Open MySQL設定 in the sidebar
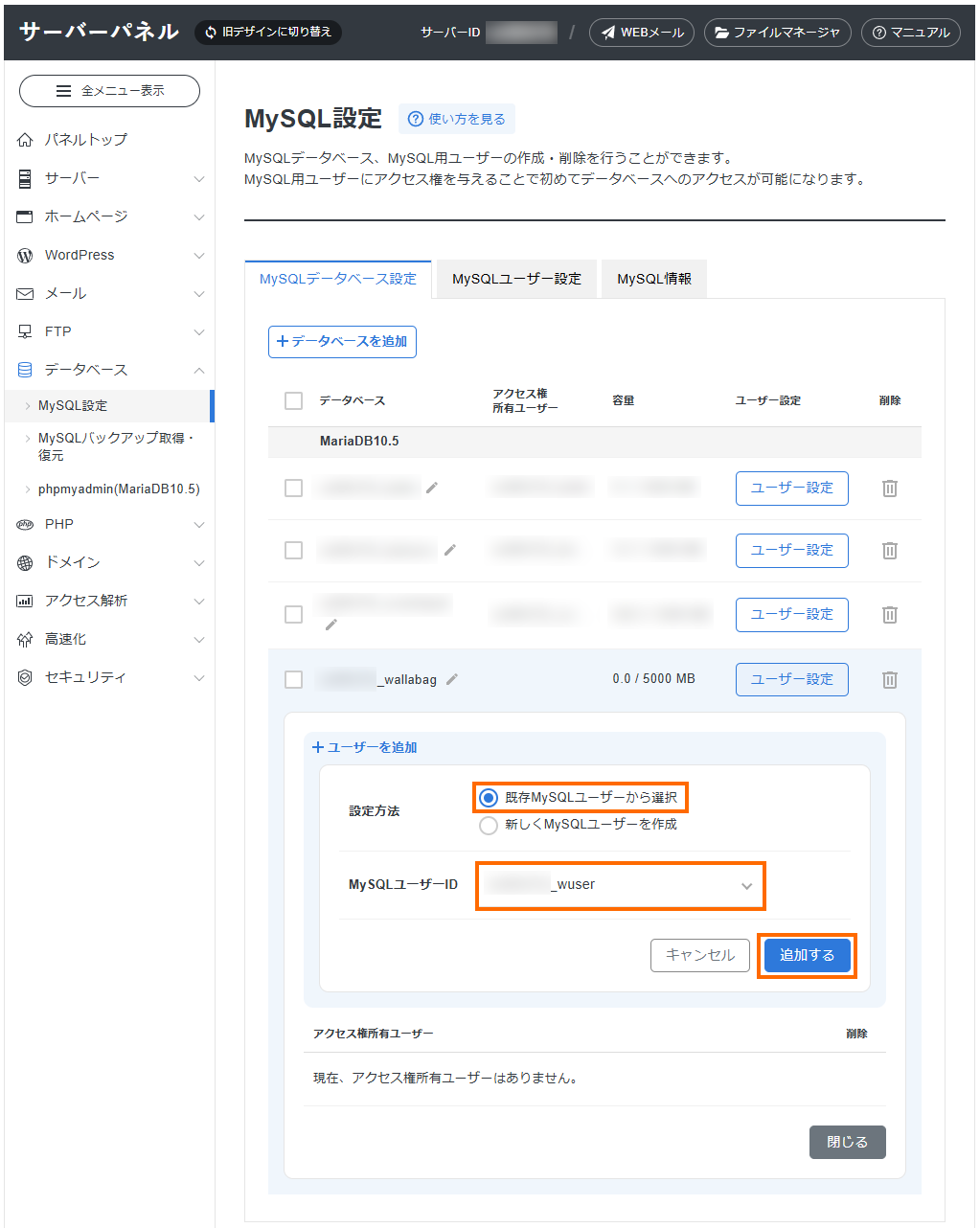Screen dimensions: 980x1228 coord(109,406)
